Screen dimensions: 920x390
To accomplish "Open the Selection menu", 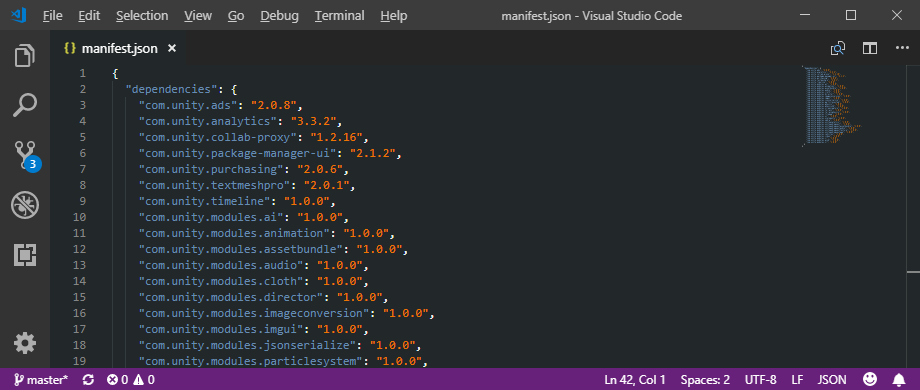I will [142, 16].
